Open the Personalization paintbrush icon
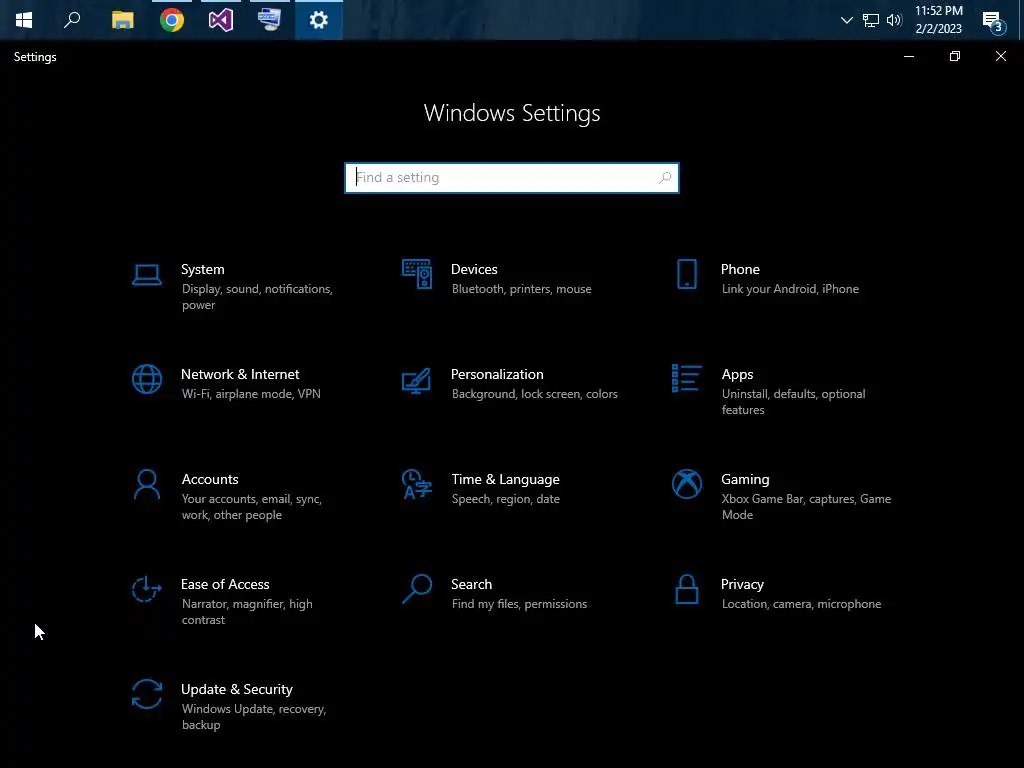1024x768 pixels. (x=417, y=381)
